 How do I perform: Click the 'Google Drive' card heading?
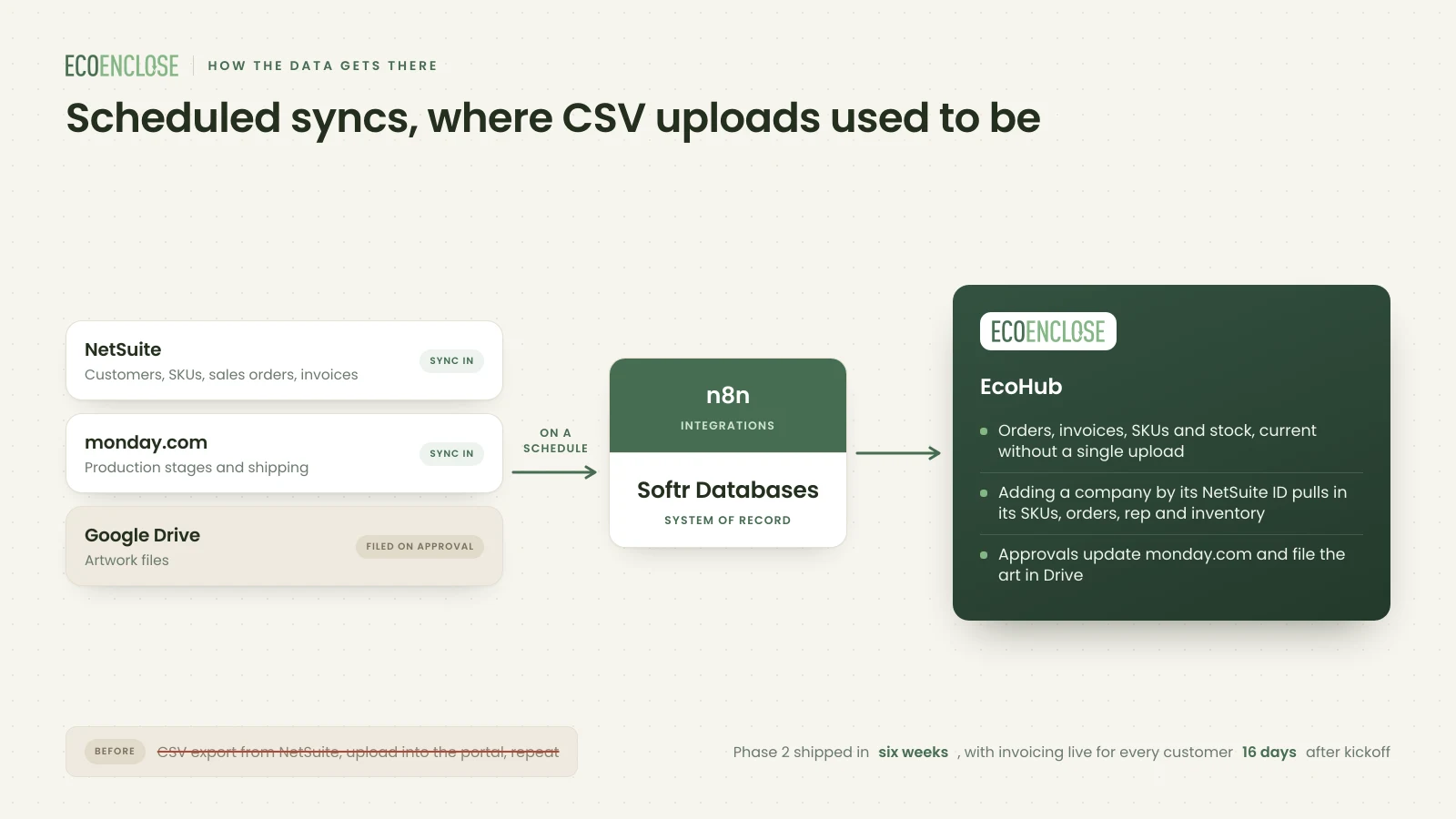point(142,535)
